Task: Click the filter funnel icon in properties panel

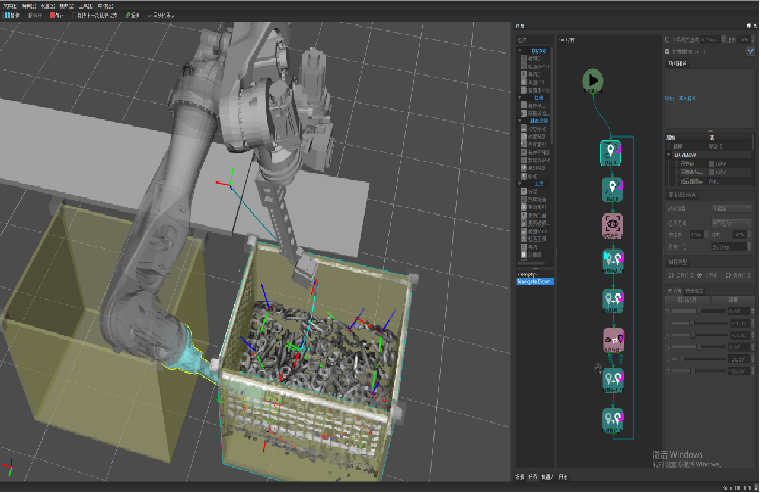Action: click(x=751, y=50)
